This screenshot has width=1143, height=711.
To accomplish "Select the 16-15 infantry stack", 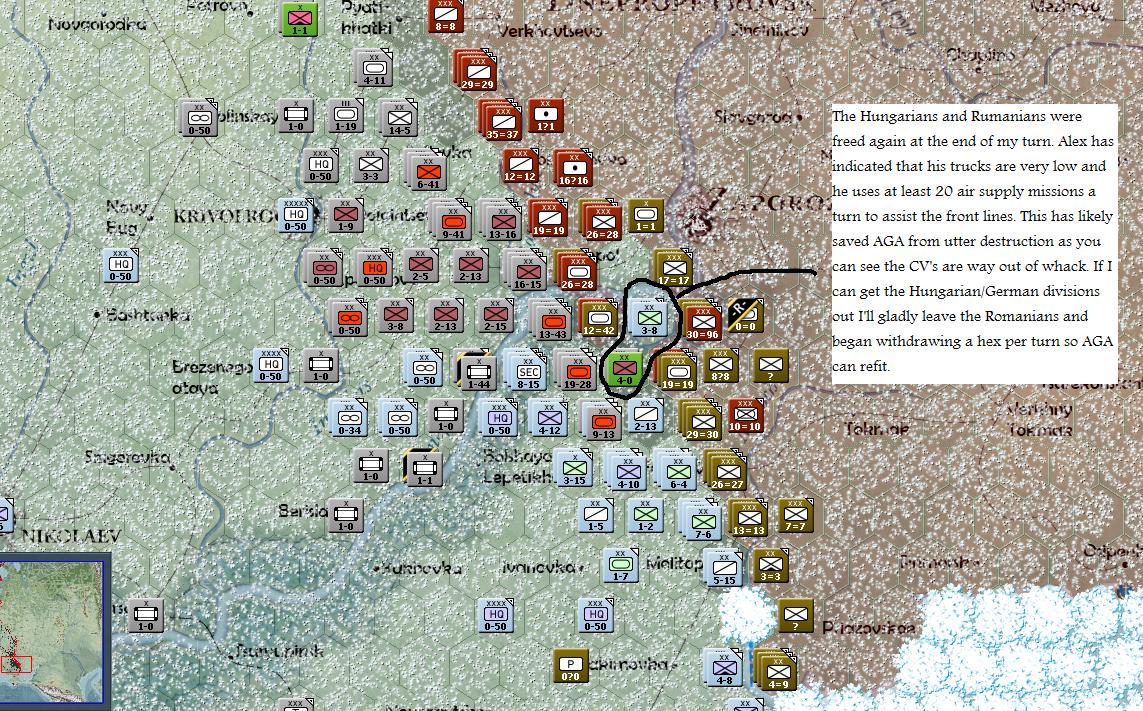I will [x=526, y=271].
